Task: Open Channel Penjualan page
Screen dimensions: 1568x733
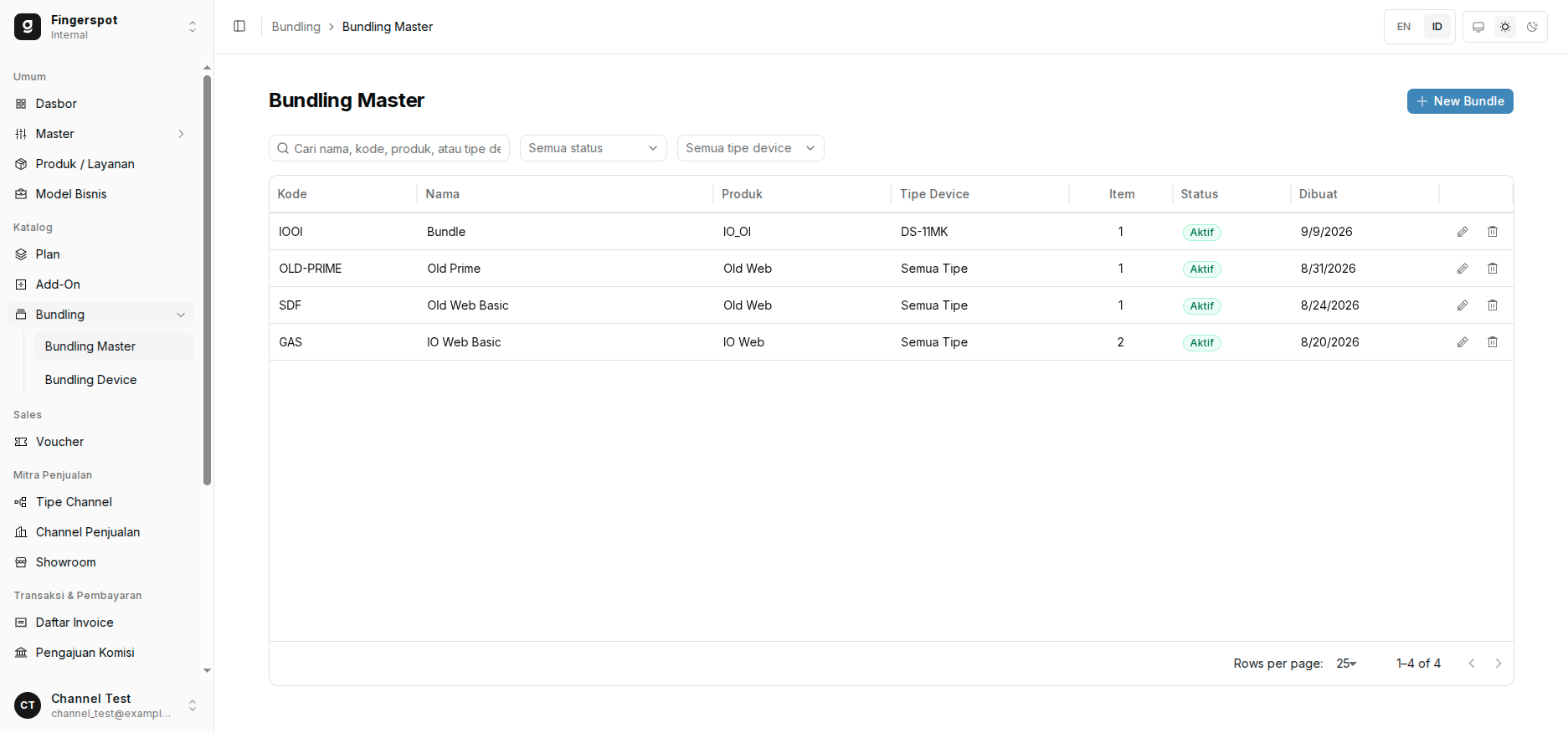Action: 100,532
